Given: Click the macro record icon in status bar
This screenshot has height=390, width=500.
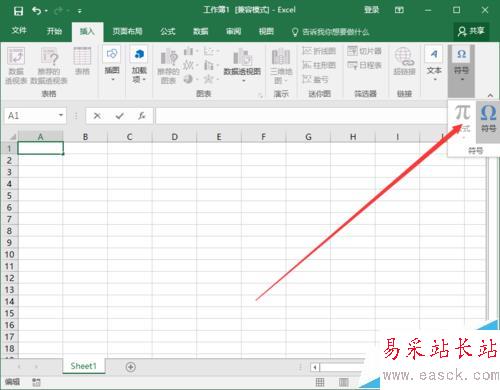Looking at the screenshot, I should tap(36, 382).
